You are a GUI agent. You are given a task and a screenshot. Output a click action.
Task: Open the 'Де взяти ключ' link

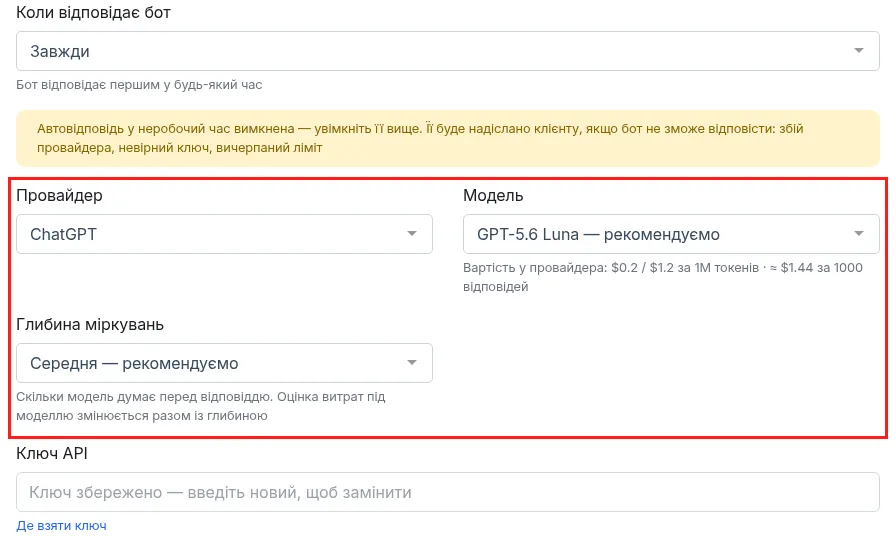pos(61,525)
